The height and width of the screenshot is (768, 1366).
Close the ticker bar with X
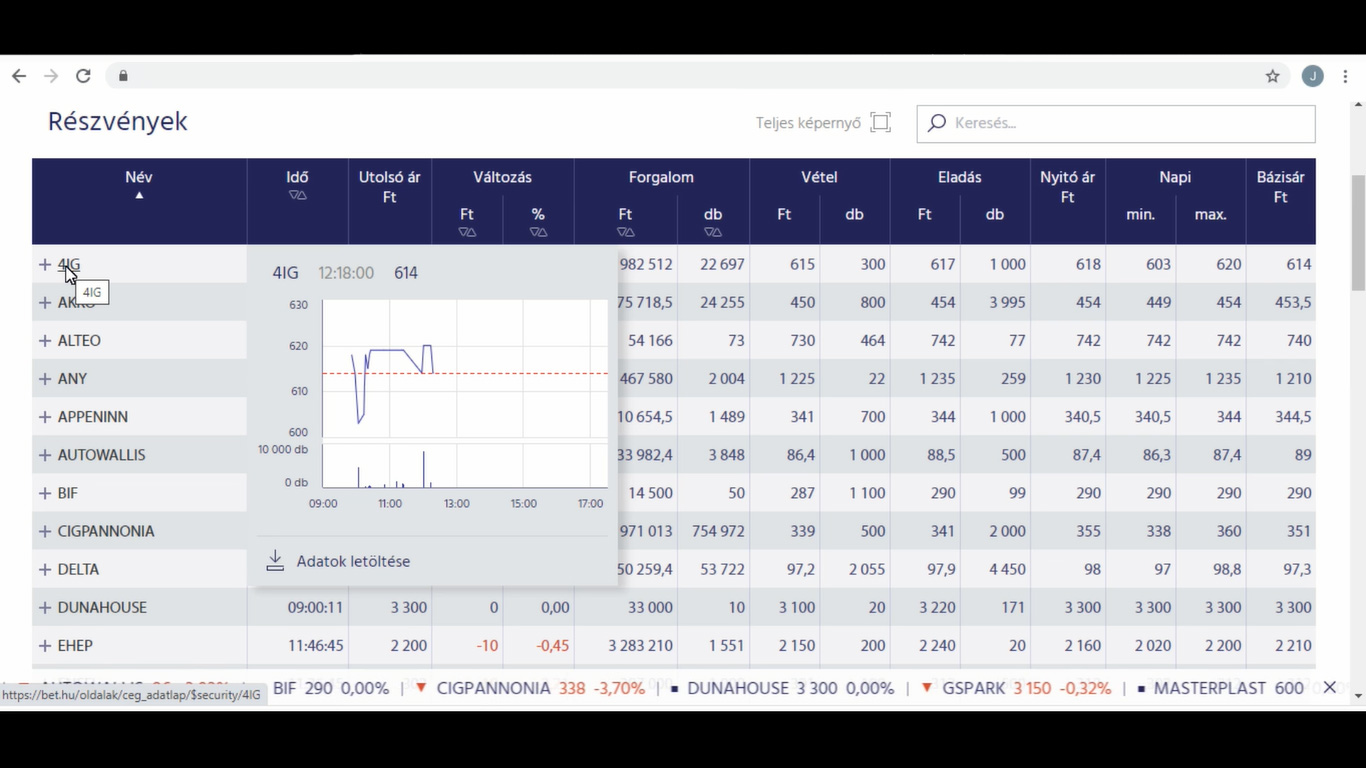click(x=1329, y=687)
